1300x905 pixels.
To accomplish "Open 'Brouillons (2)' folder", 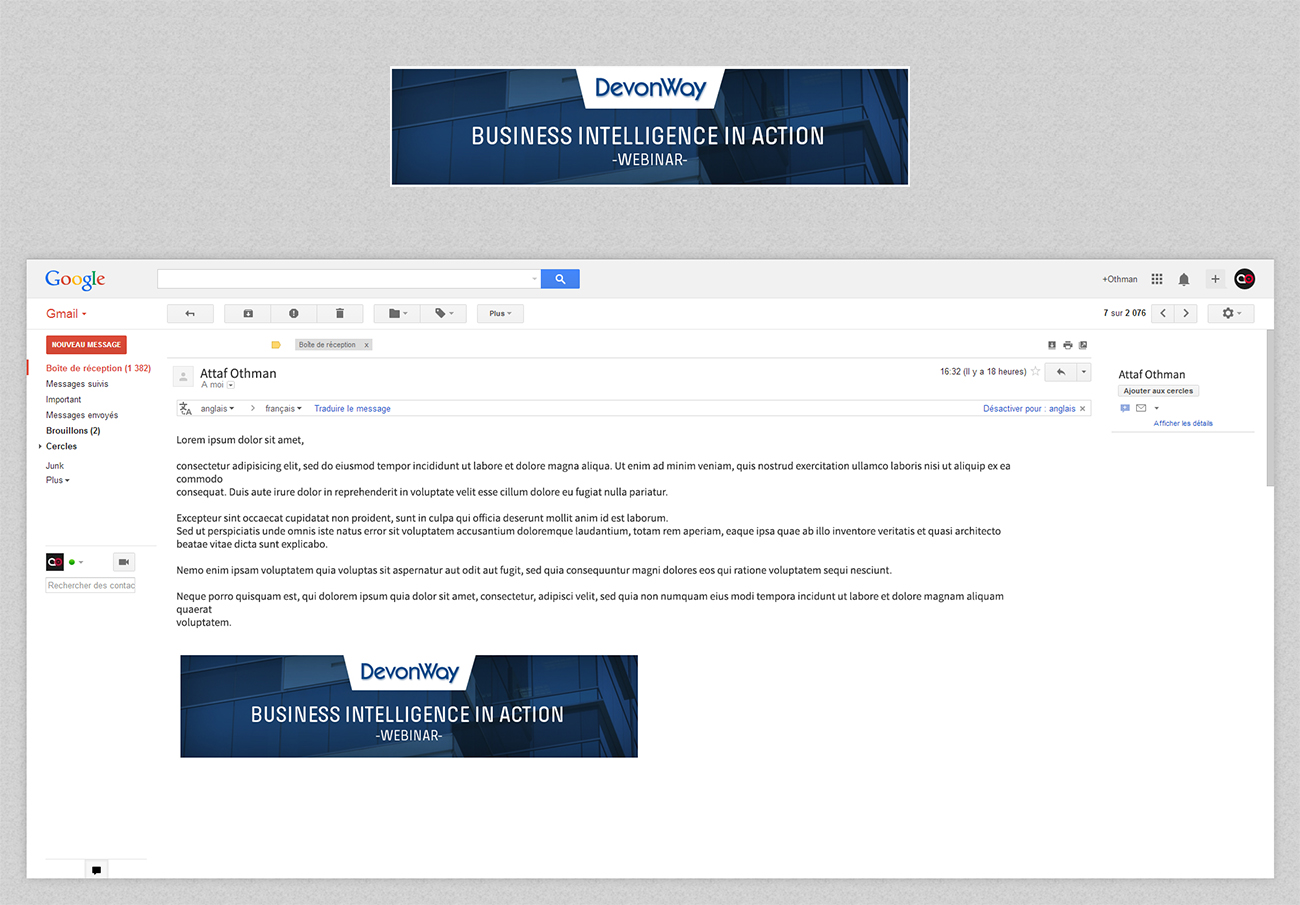I will [x=73, y=431].
